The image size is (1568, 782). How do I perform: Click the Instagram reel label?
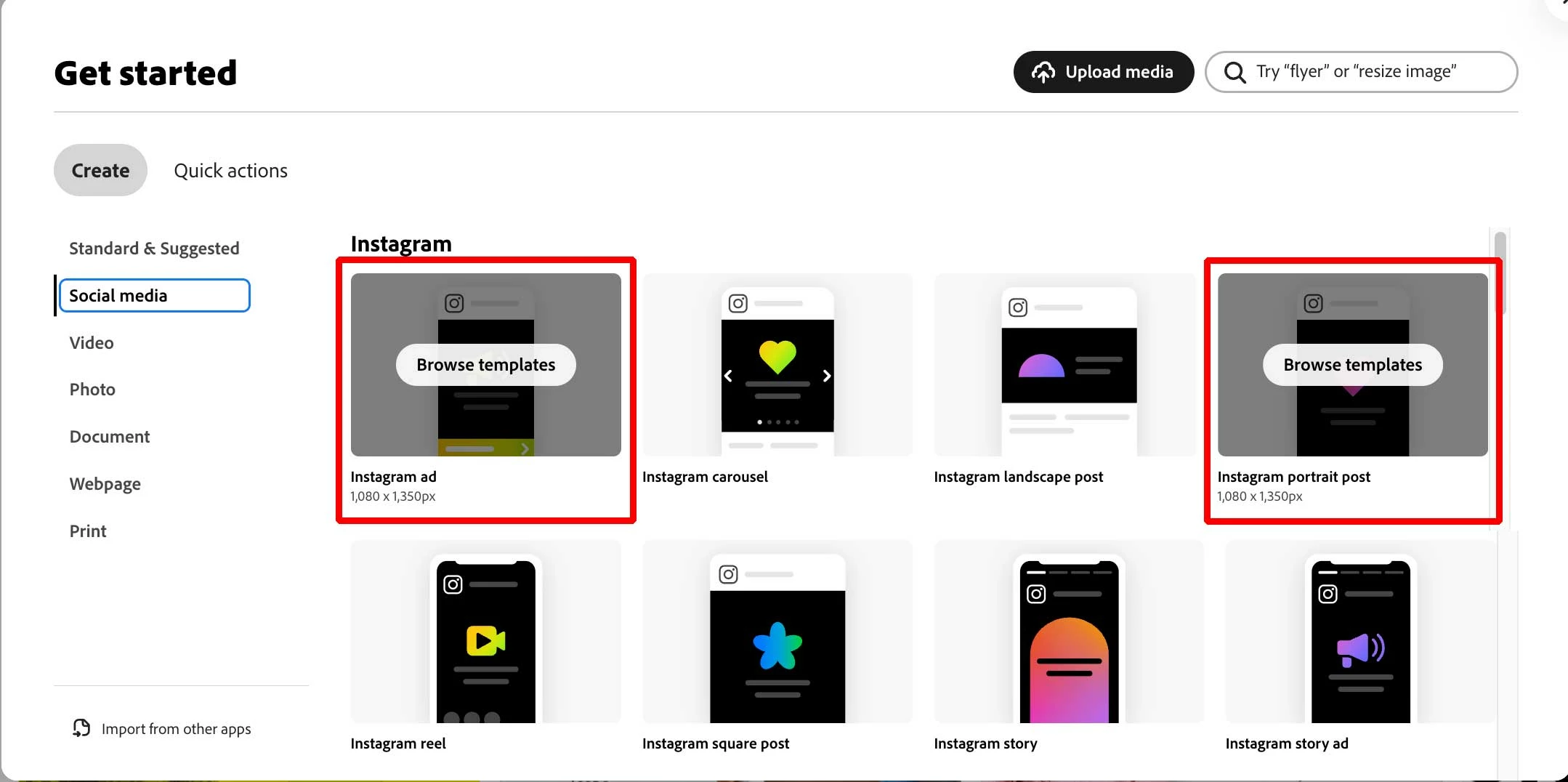click(x=397, y=743)
